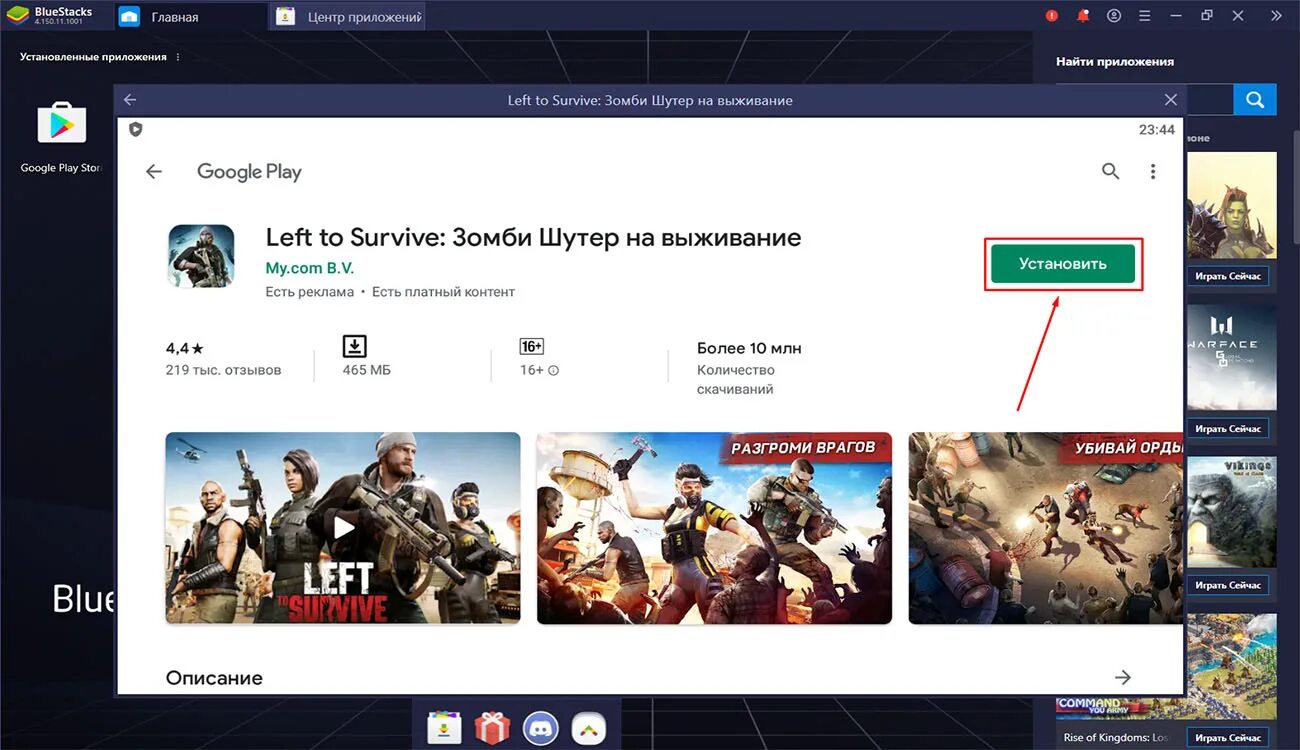
Task: Click the download size icon above 465 МБ
Action: click(x=355, y=346)
